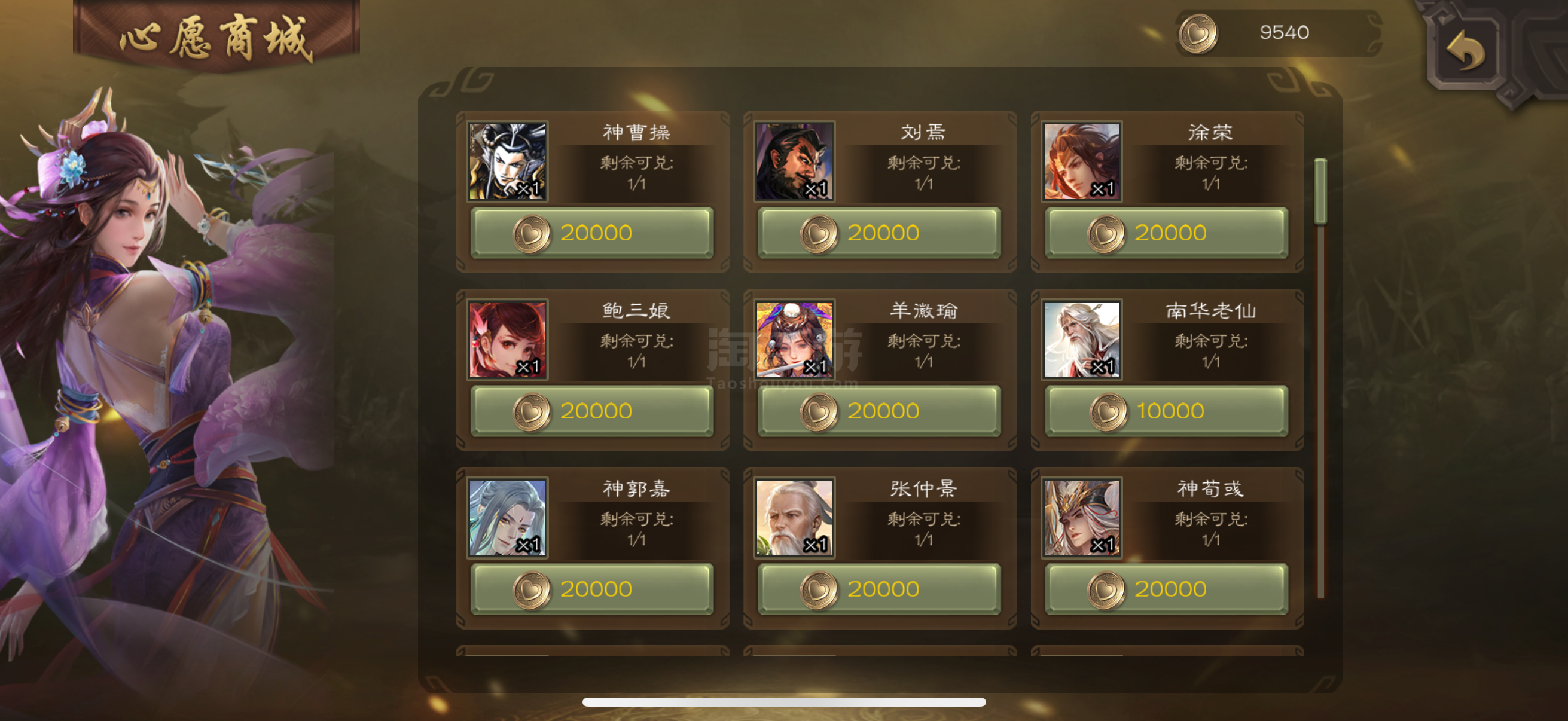Open the 神荀彧 hero portrait
1568x721 pixels.
click(x=1082, y=518)
